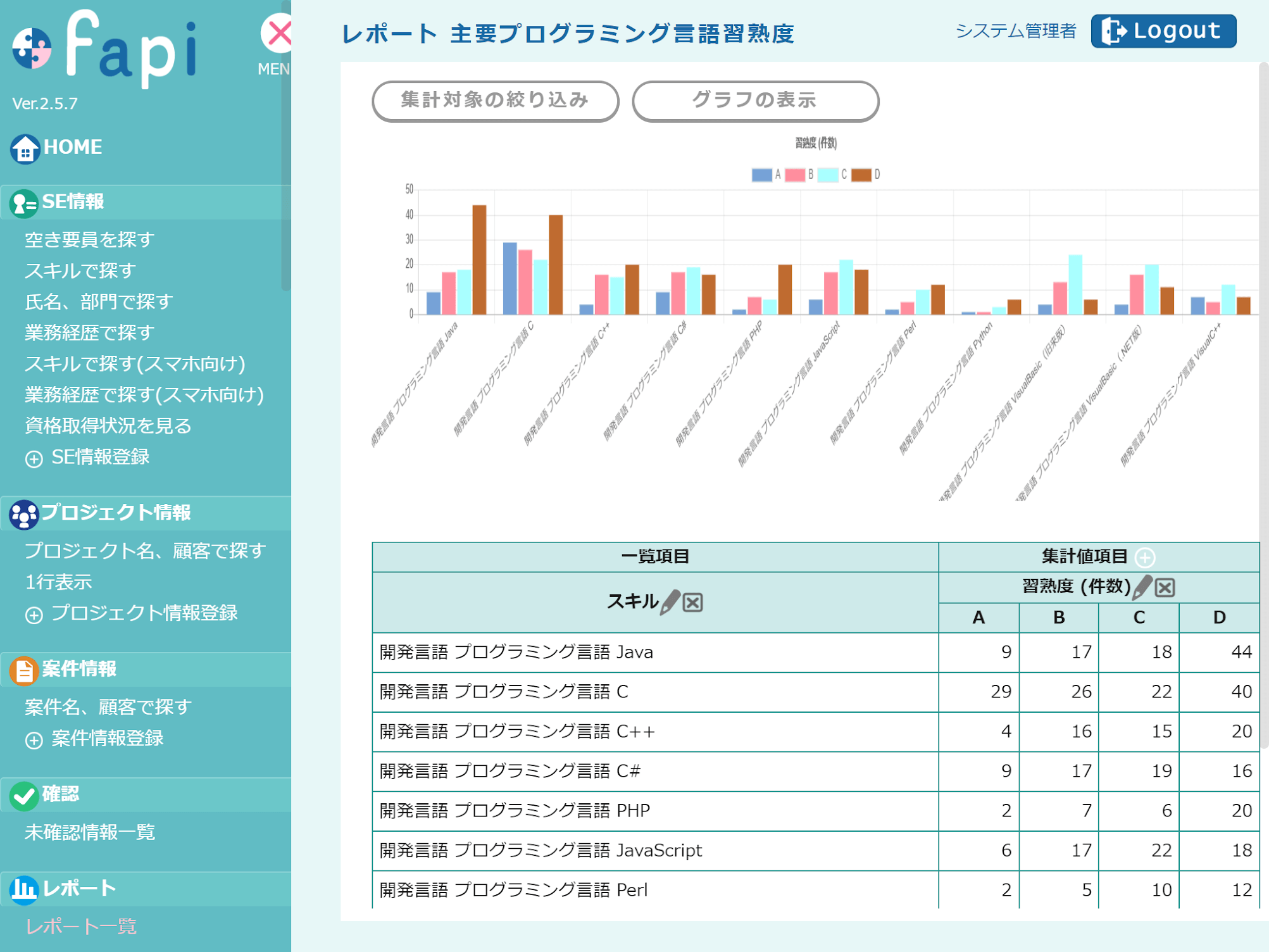Viewport: 1269px width, 952px height.
Task: Click the レポート bar chart icon
Action: (23, 889)
